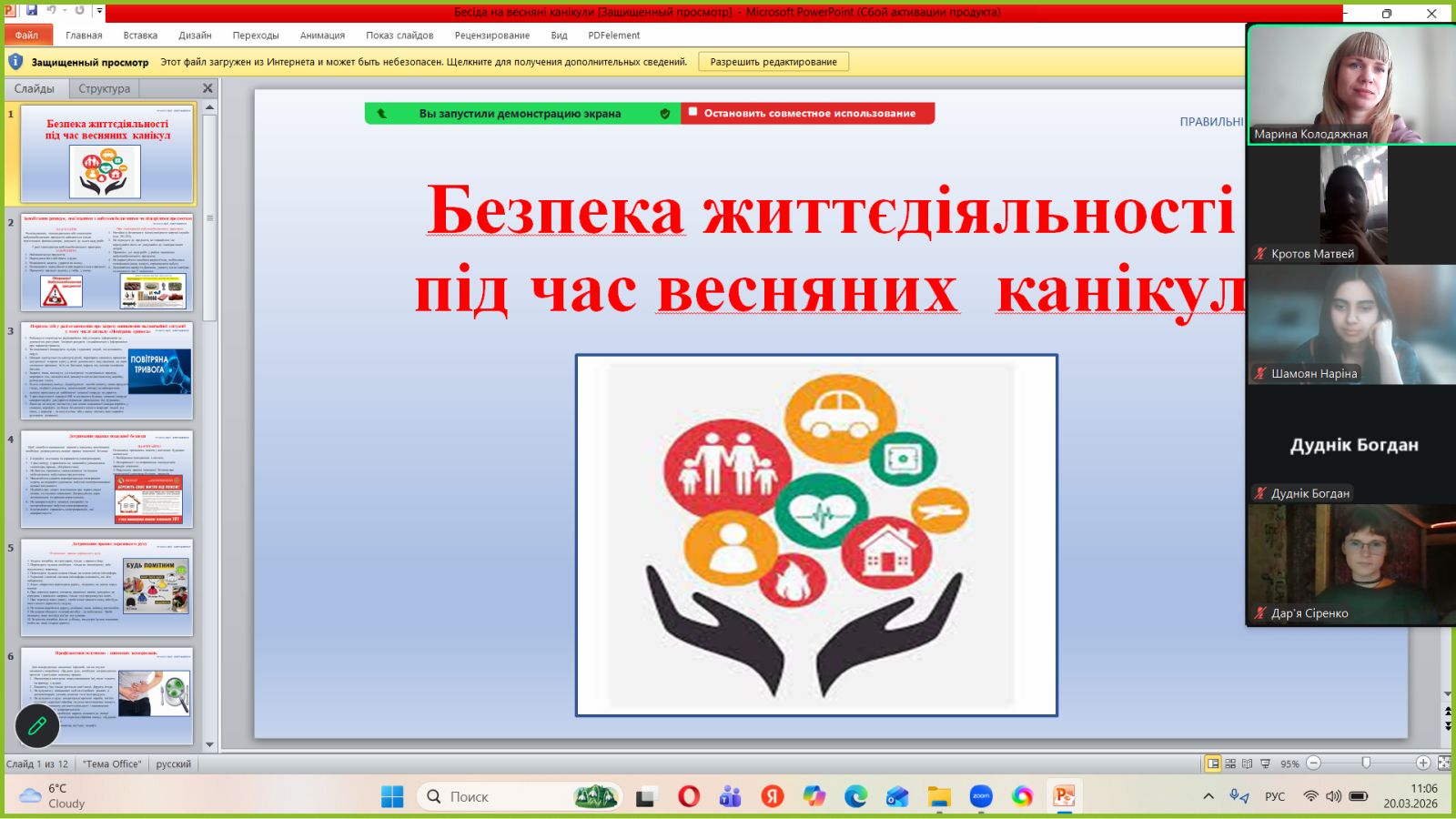Screen dimensions: 1456x819
Task: Click Разрешить редактирование button
Action: [x=773, y=62]
